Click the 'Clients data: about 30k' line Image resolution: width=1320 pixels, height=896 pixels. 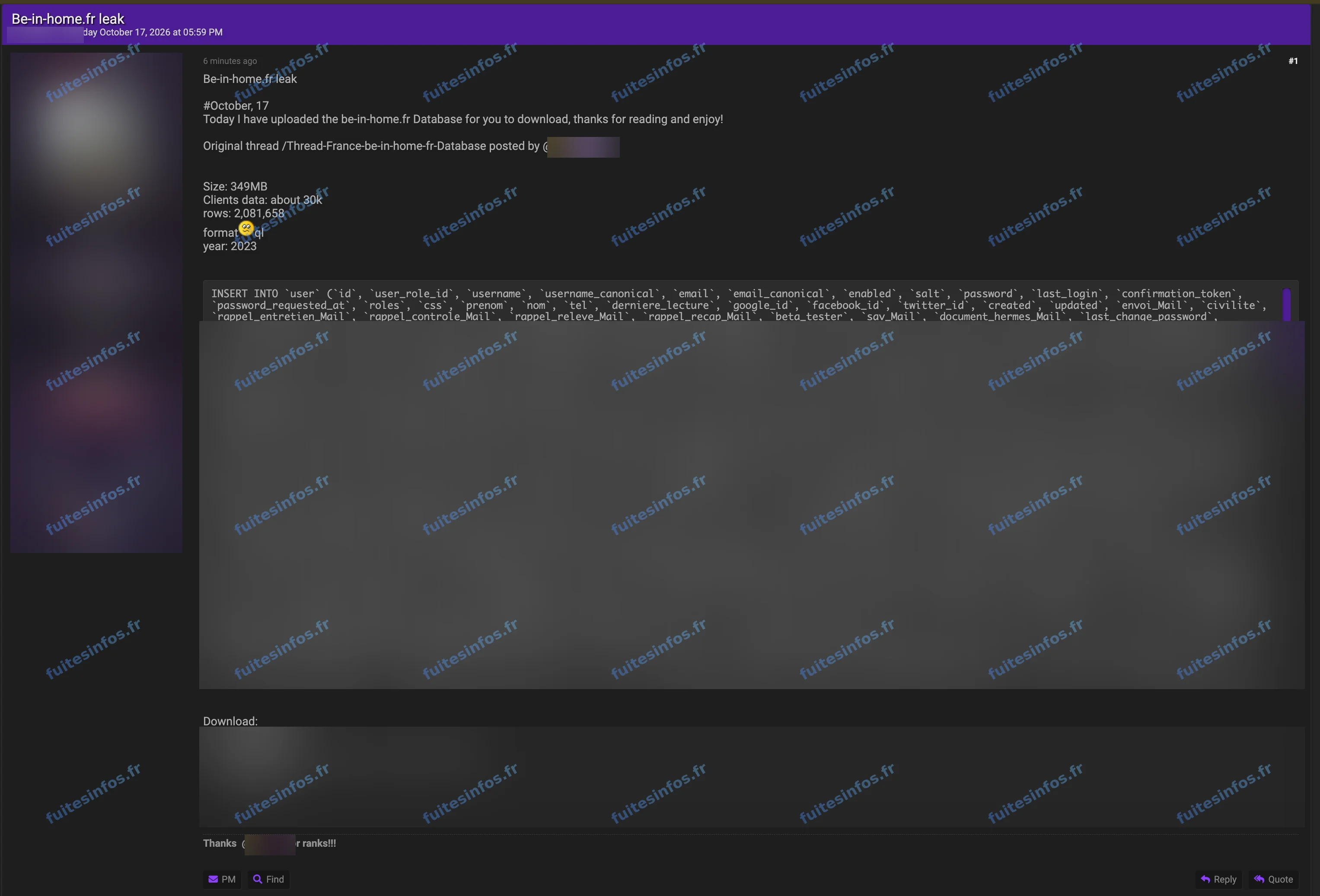(262, 200)
